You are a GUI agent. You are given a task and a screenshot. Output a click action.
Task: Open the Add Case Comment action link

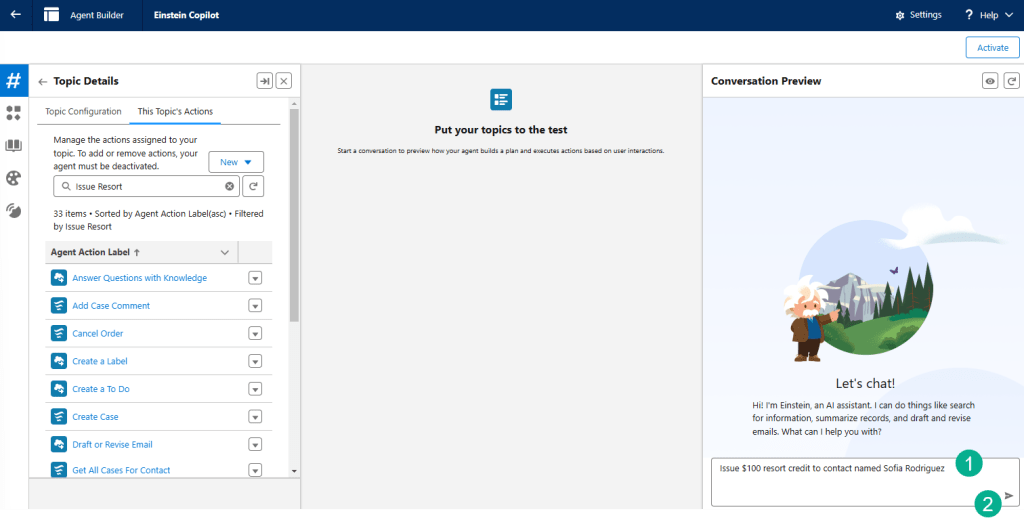(111, 306)
